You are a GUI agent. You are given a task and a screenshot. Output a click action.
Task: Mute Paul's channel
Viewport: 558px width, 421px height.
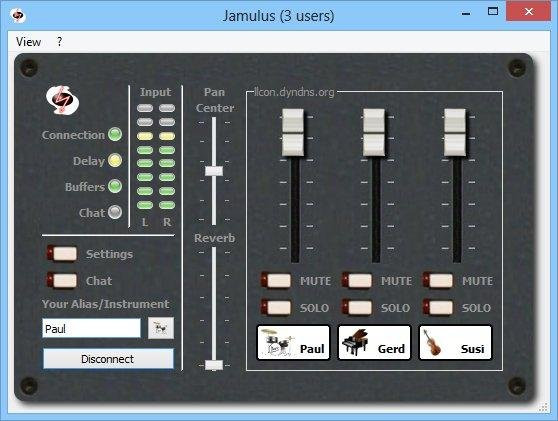(276, 280)
